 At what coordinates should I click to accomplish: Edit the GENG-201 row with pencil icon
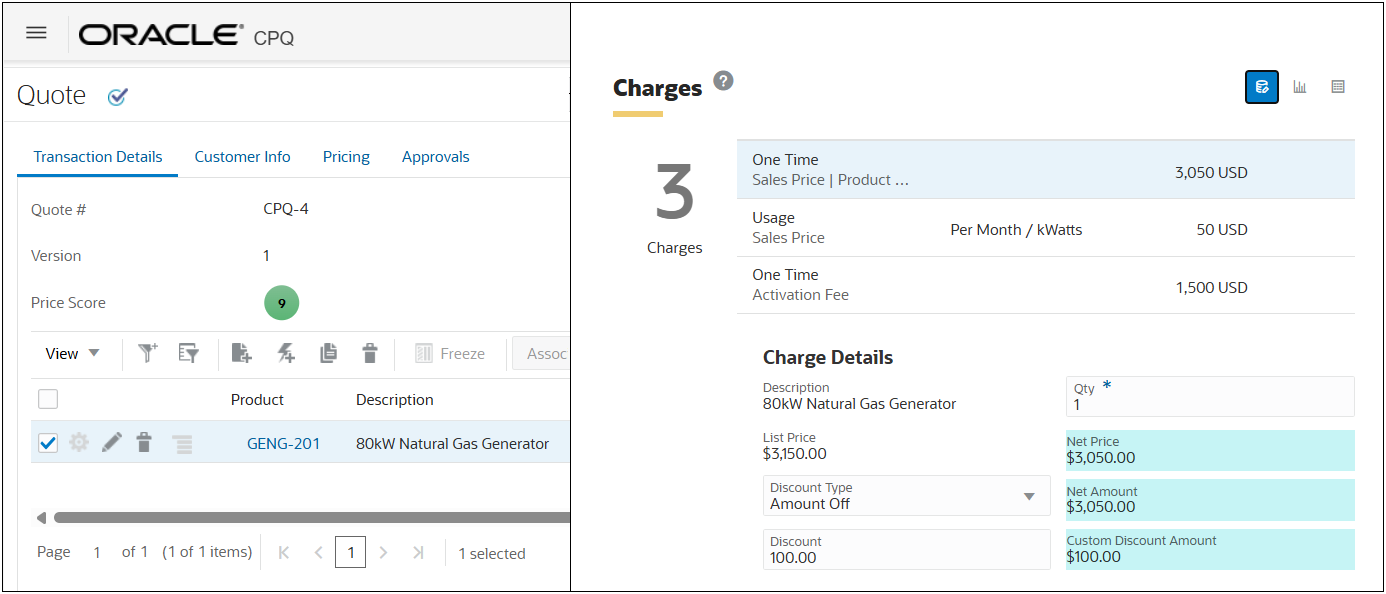(x=112, y=443)
